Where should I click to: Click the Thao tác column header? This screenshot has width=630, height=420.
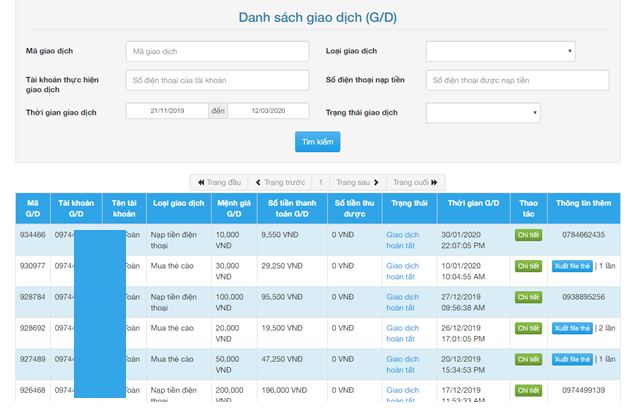point(529,208)
